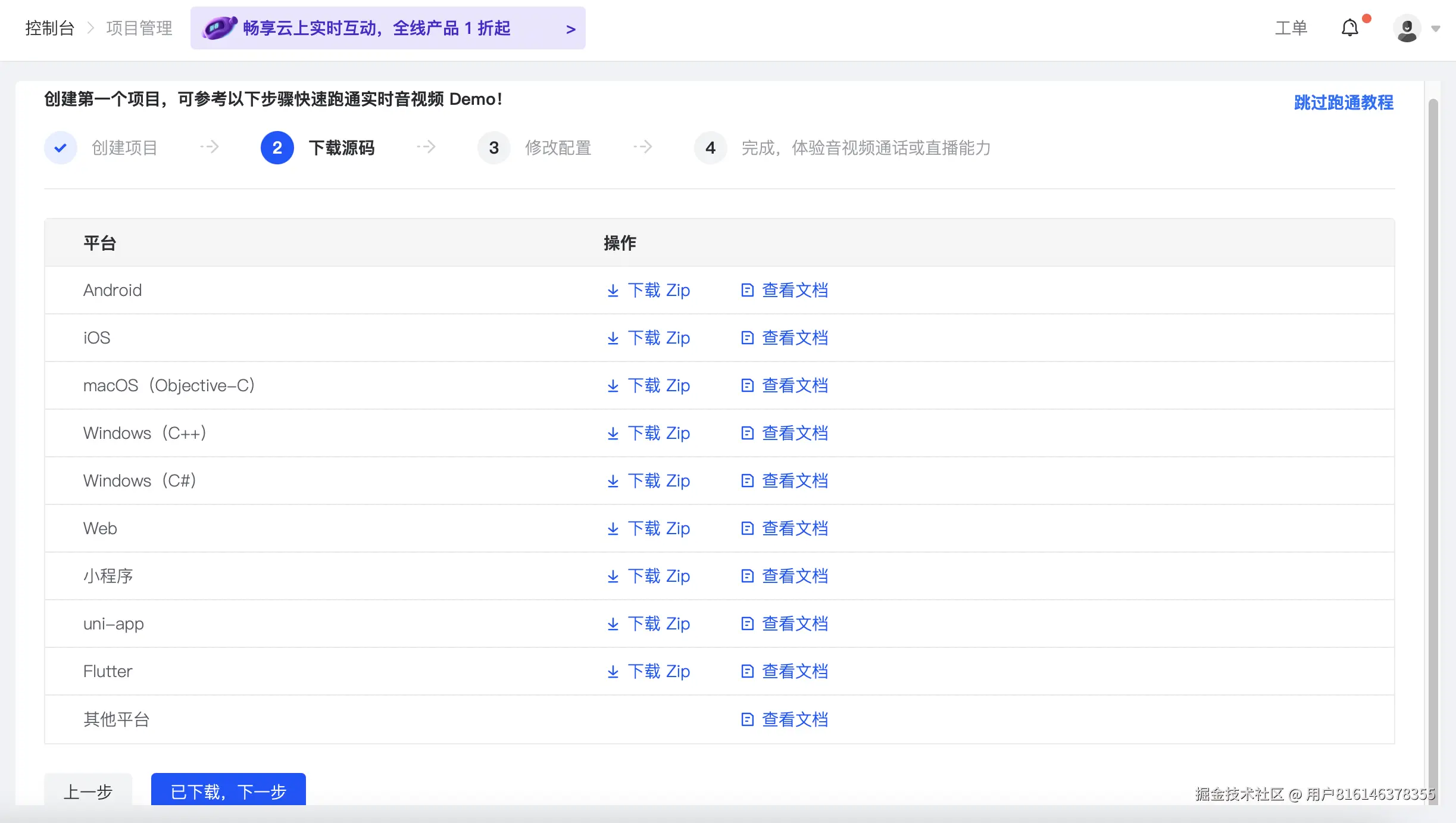This screenshot has width=1456, height=823.
Task: Expand the dropdown arrow beside the avatar
Action: click(x=1436, y=29)
